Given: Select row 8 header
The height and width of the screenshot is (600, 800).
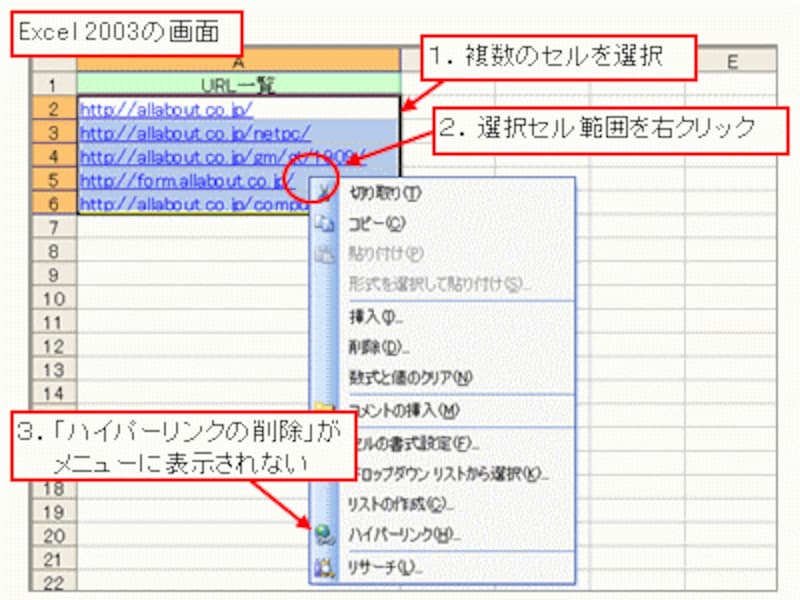Looking at the screenshot, I should (x=54, y=252).
